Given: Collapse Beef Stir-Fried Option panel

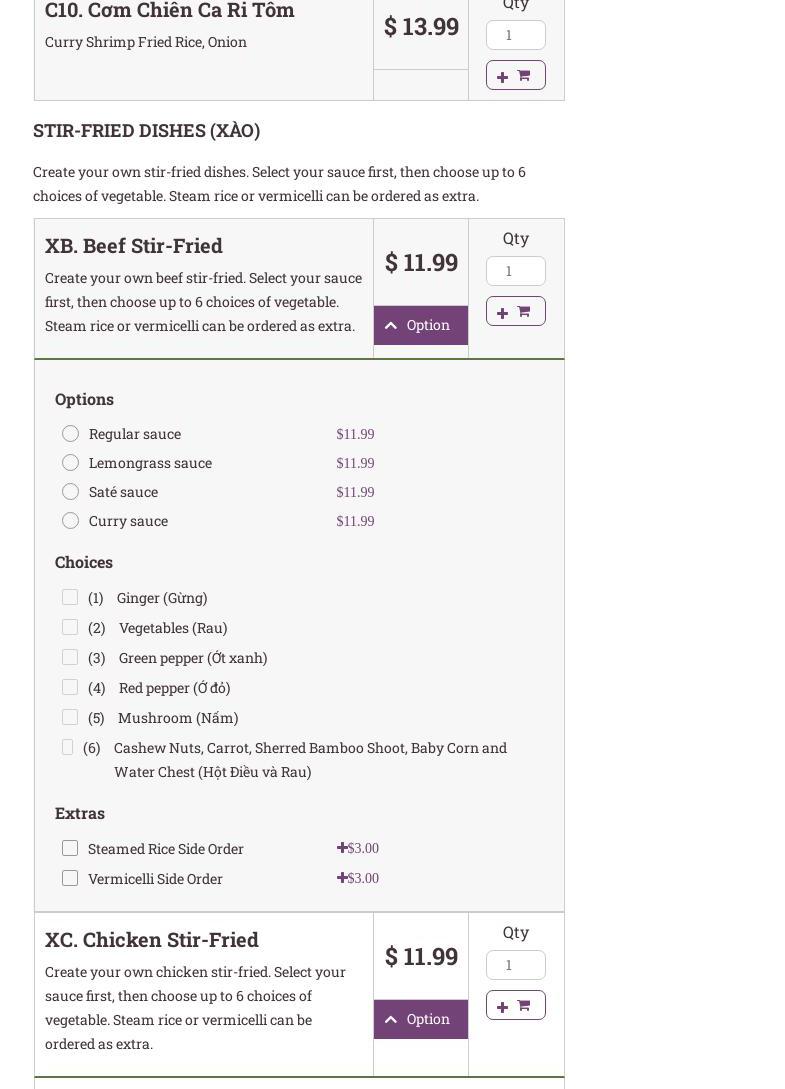Looking at the screenshot, I should pyautogui.click(x=420, y=326).
